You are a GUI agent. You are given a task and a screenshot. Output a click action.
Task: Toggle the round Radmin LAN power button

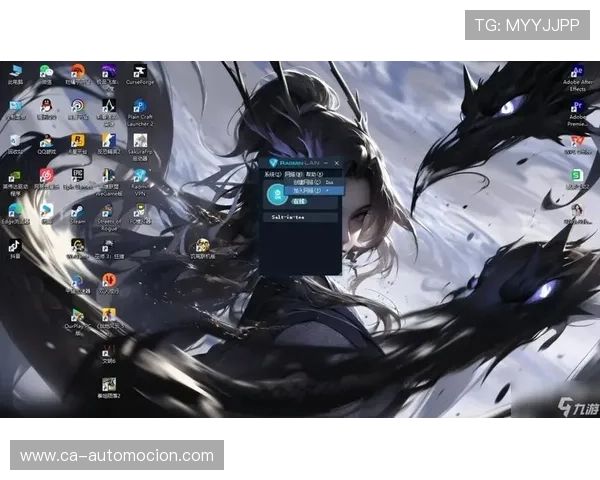click(277, 194)
